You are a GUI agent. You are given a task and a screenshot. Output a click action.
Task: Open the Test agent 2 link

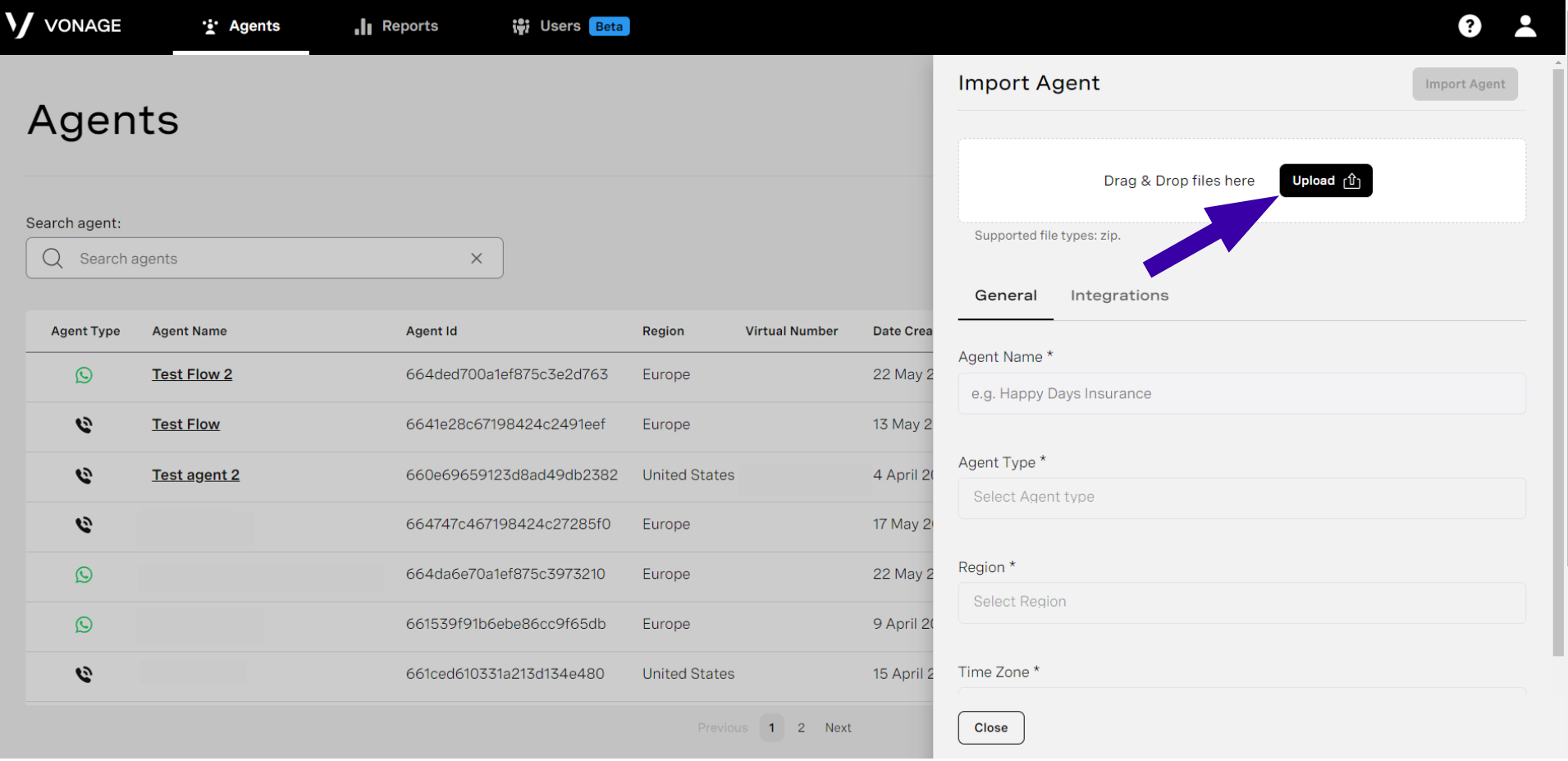click(196, 475)
